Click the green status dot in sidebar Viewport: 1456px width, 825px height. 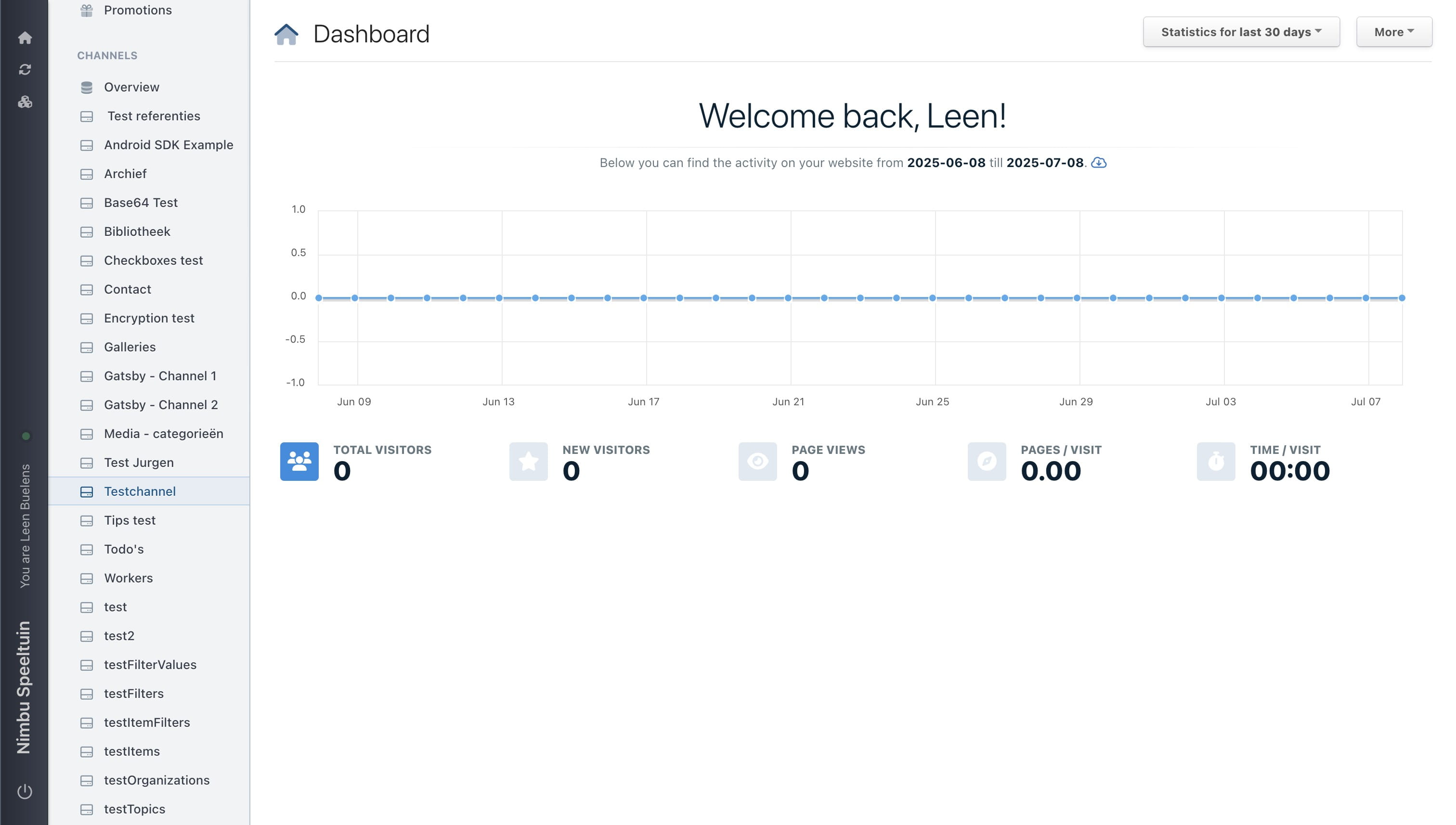pos(26,436)
